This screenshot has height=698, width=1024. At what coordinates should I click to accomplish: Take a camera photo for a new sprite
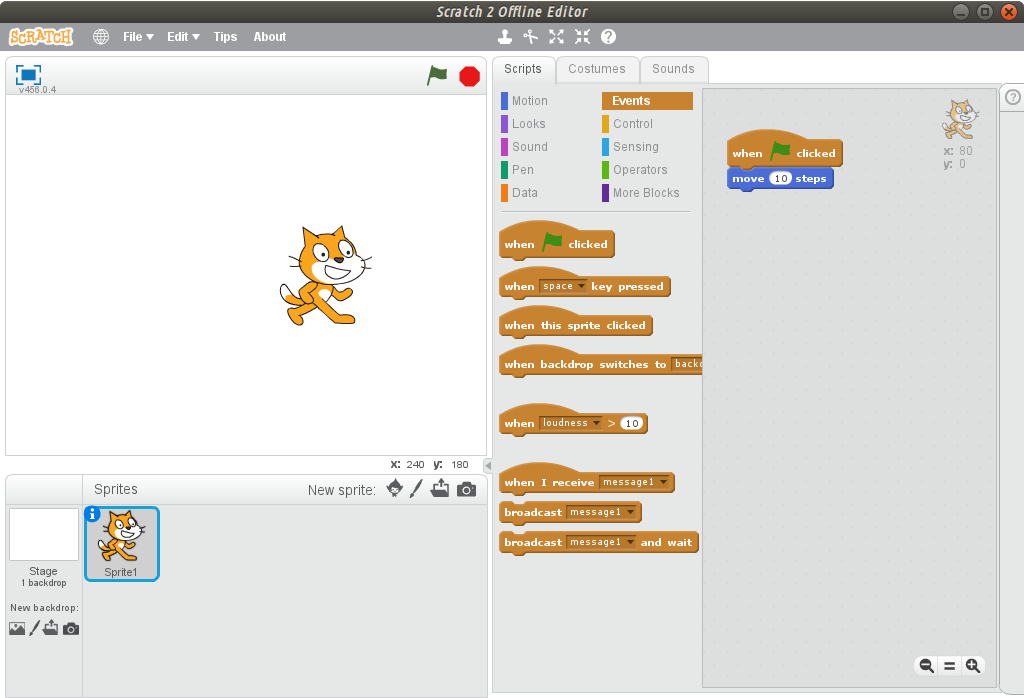point(464,489)
